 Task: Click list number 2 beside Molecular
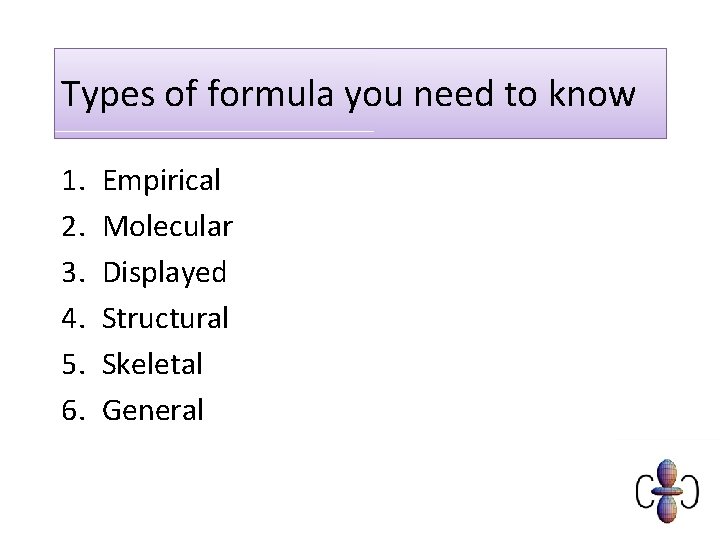(70, 227)
